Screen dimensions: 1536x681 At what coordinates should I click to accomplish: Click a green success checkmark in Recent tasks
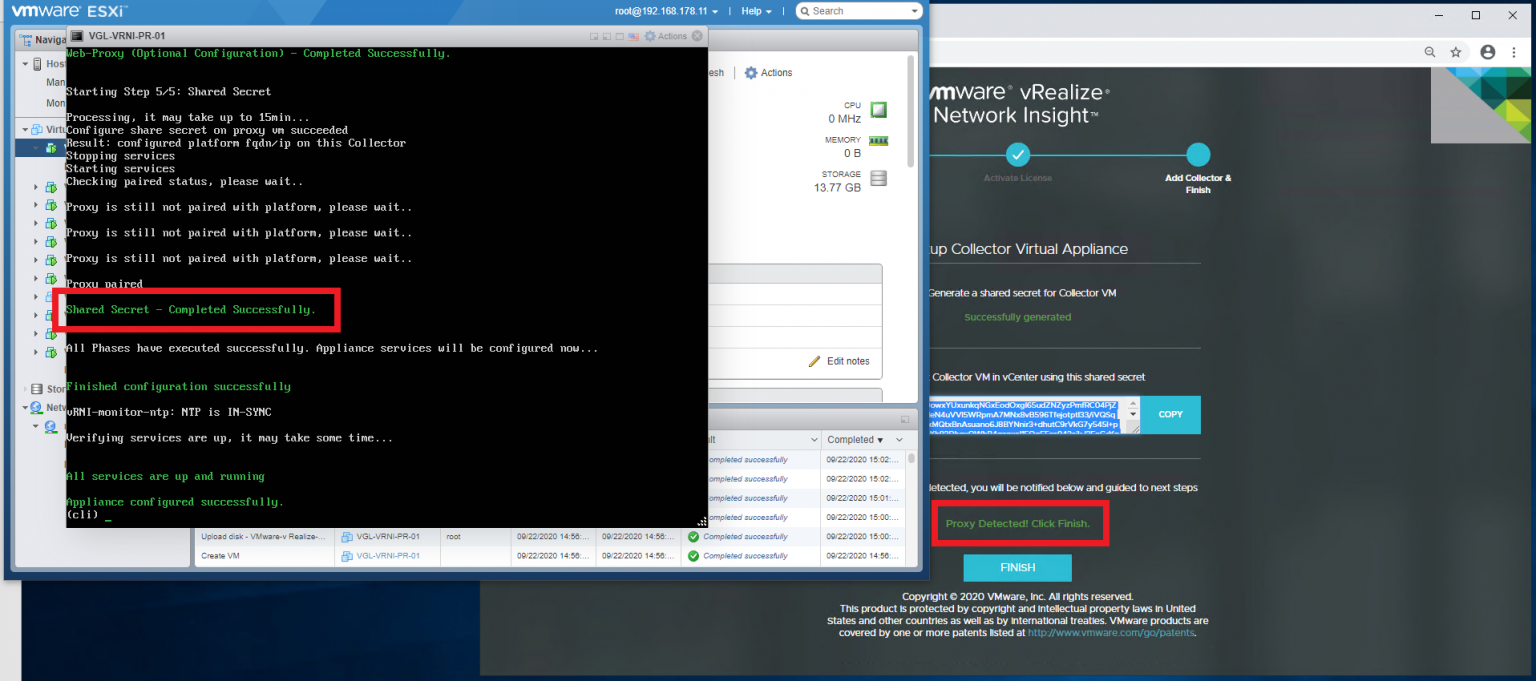click(x=692, y=536)
